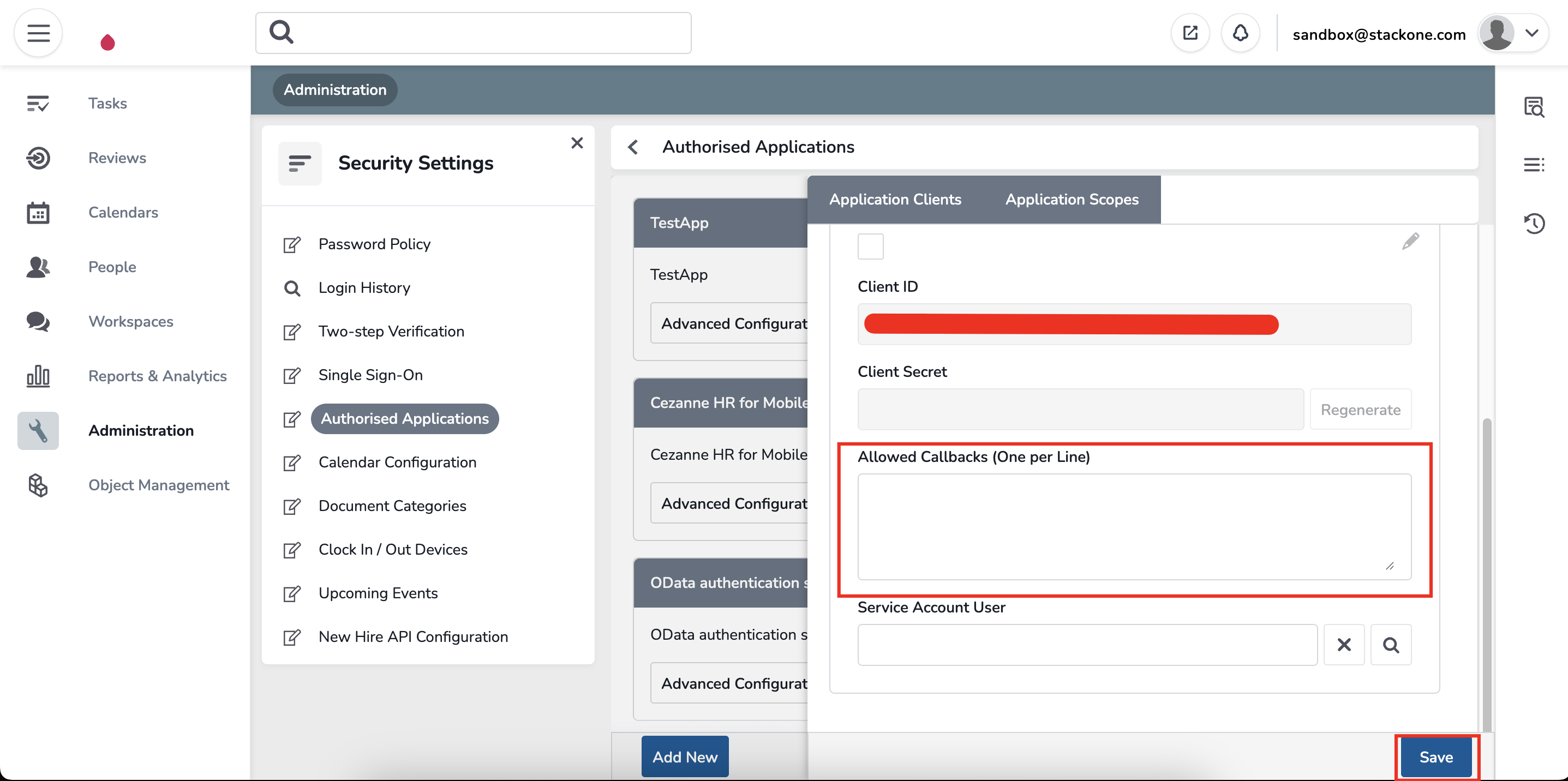Open the Administration wrench icon in sidebar
The height and width of the screenshot is (781, 1568).
(x=38, y=431)
